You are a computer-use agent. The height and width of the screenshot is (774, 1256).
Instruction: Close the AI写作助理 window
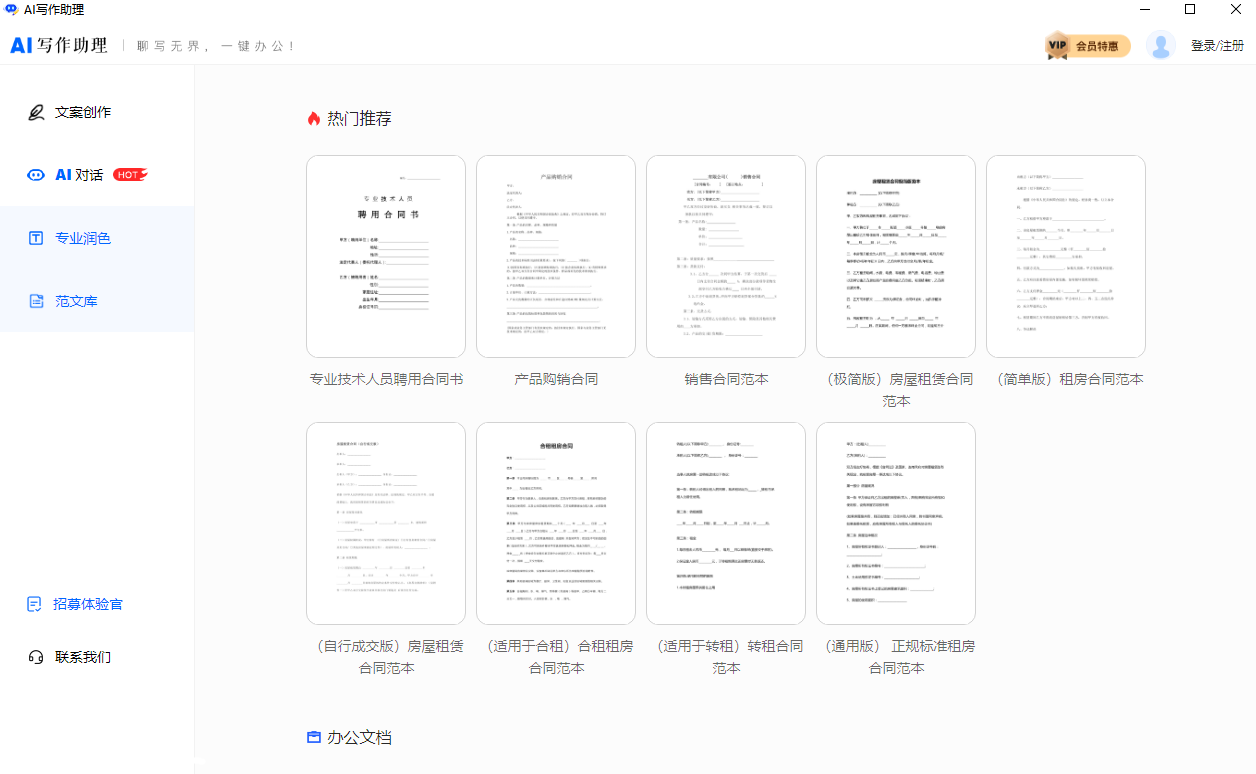point(1235,9)
